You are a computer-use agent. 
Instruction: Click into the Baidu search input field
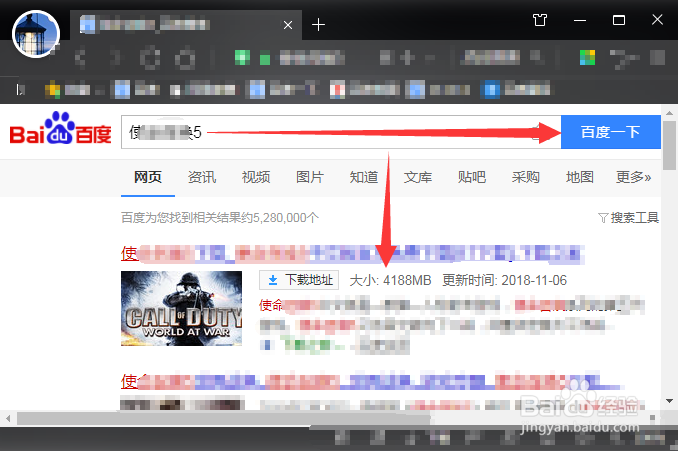point(341,132)
